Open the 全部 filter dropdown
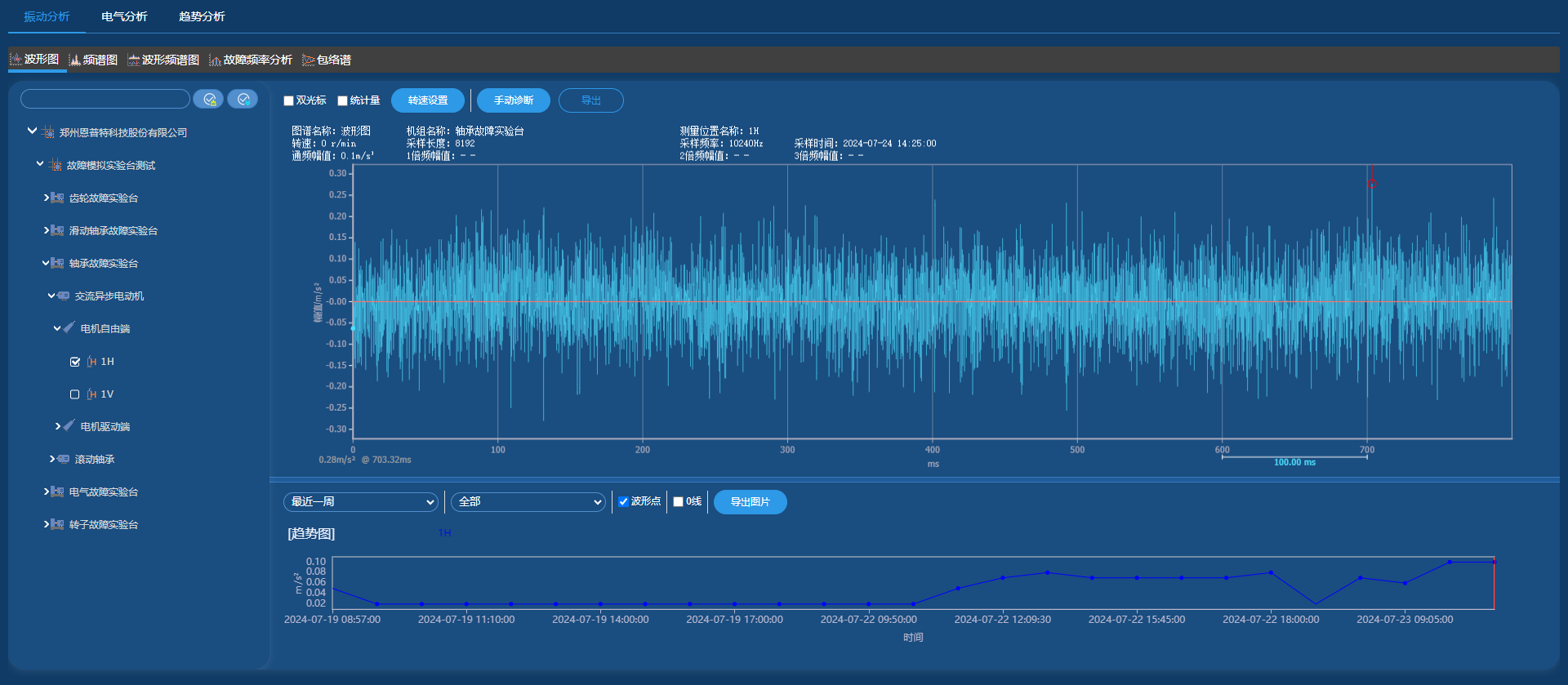1568x685 pixels. point(528,502)
